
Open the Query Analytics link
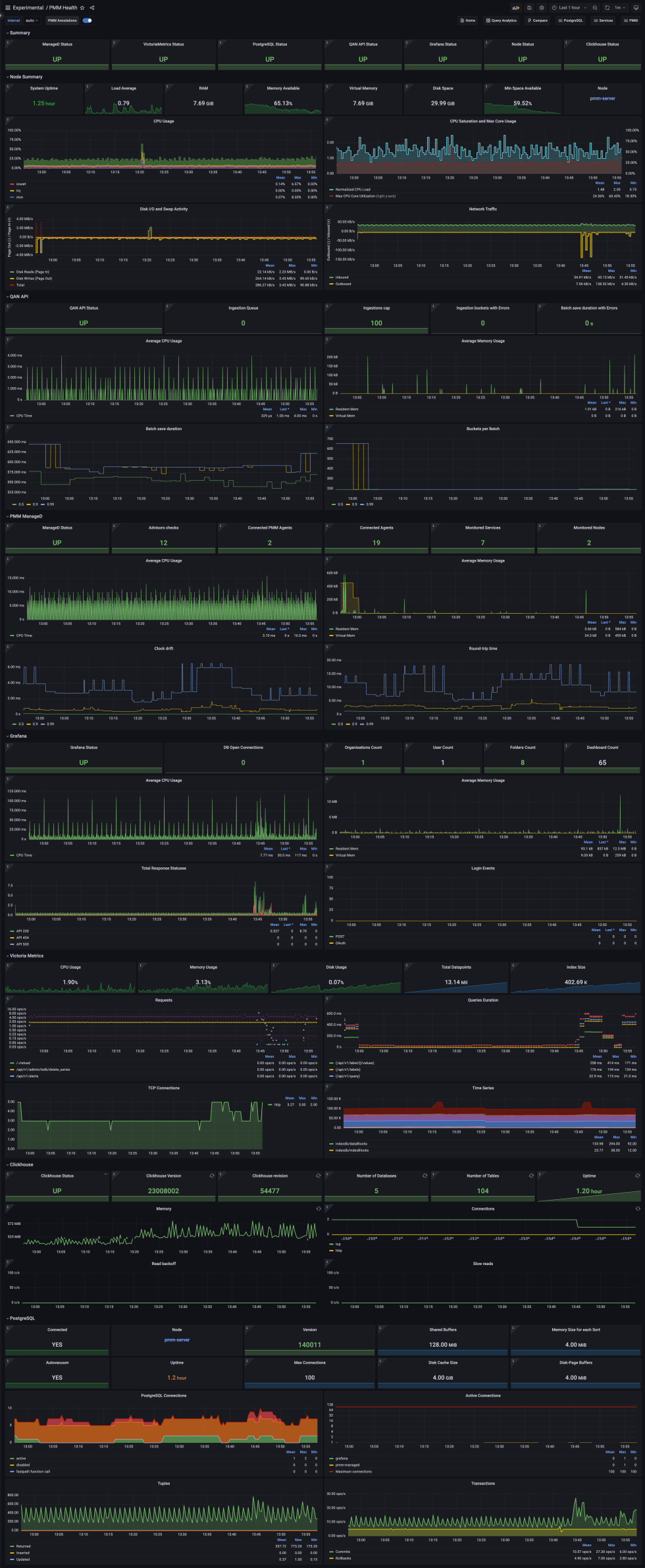501,20
